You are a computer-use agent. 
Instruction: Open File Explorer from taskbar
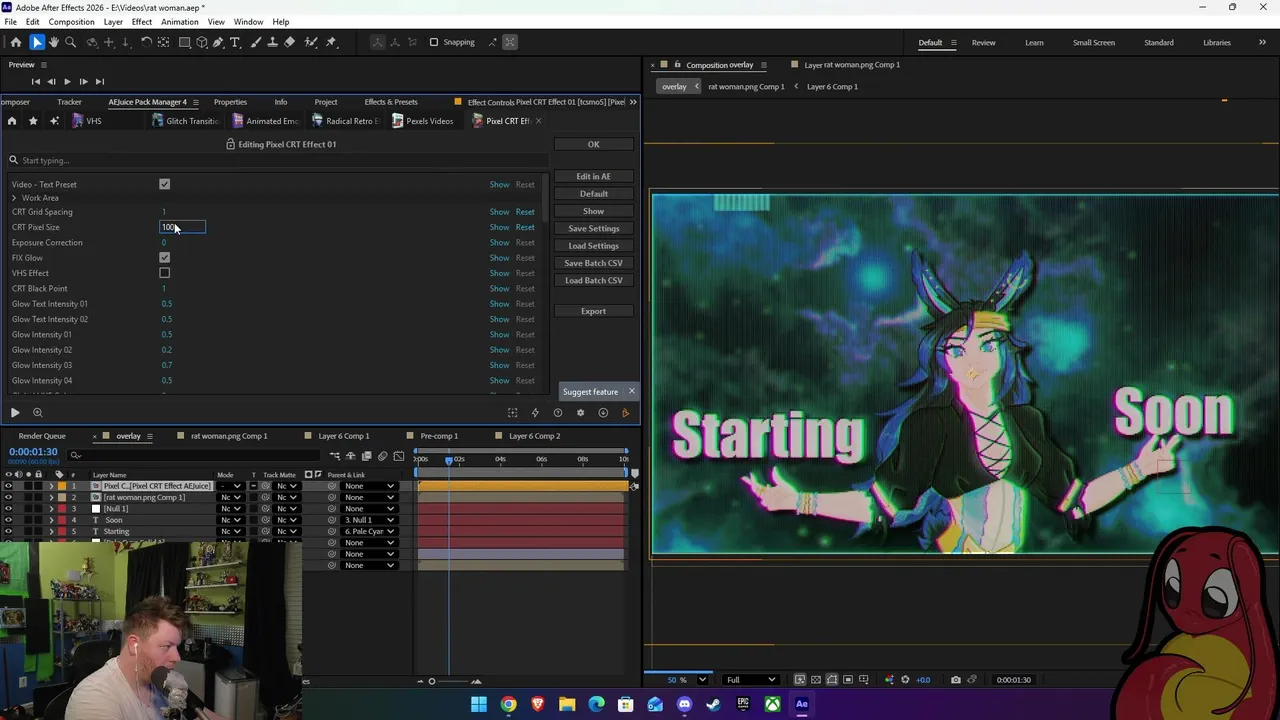(567, 704)
